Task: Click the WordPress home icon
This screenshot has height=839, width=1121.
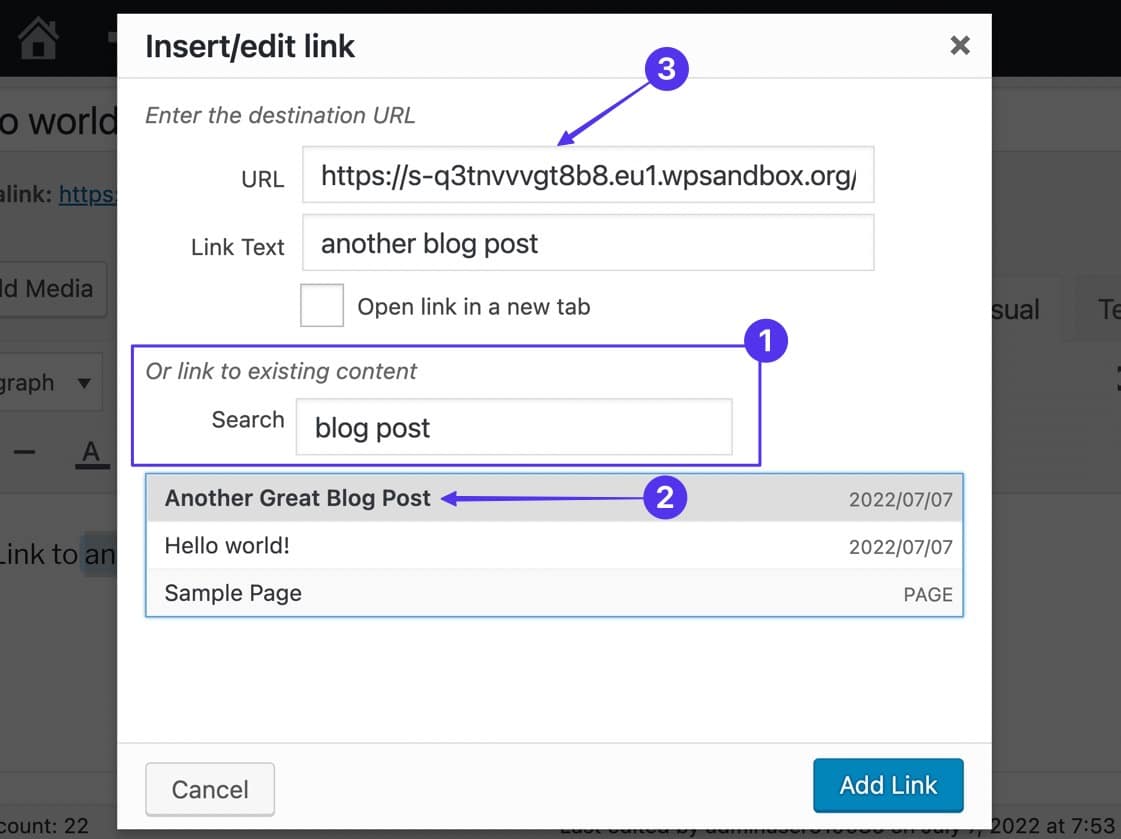Action: (37, 40)
